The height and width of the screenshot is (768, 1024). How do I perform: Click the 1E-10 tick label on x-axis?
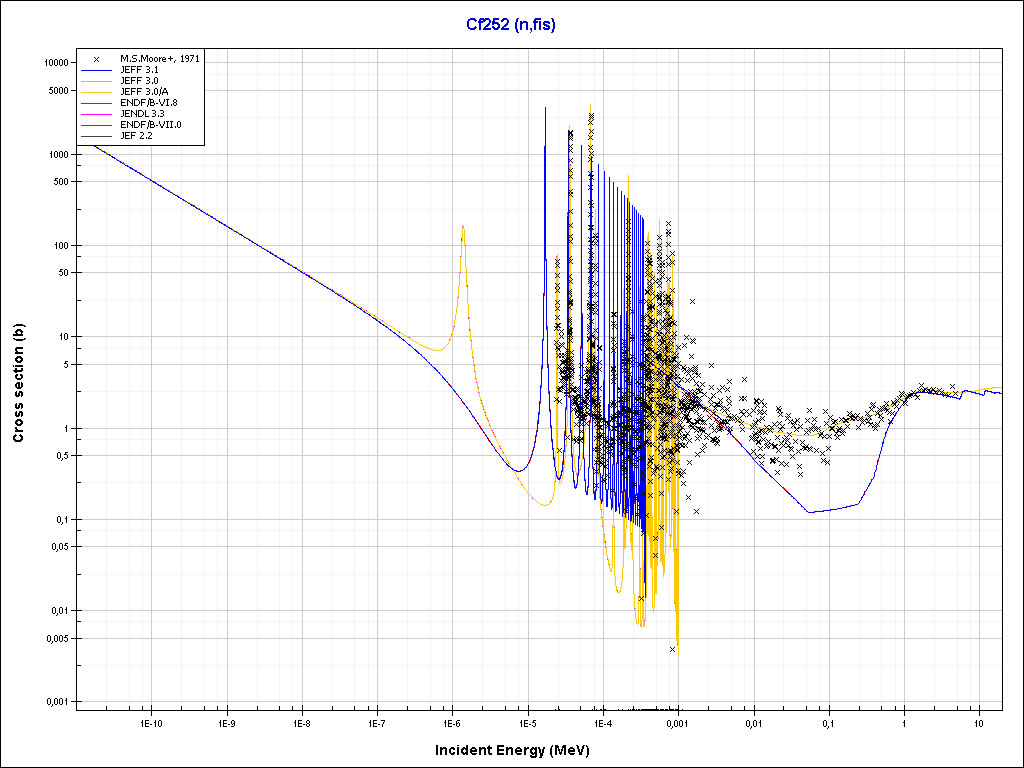coord(150,722)
